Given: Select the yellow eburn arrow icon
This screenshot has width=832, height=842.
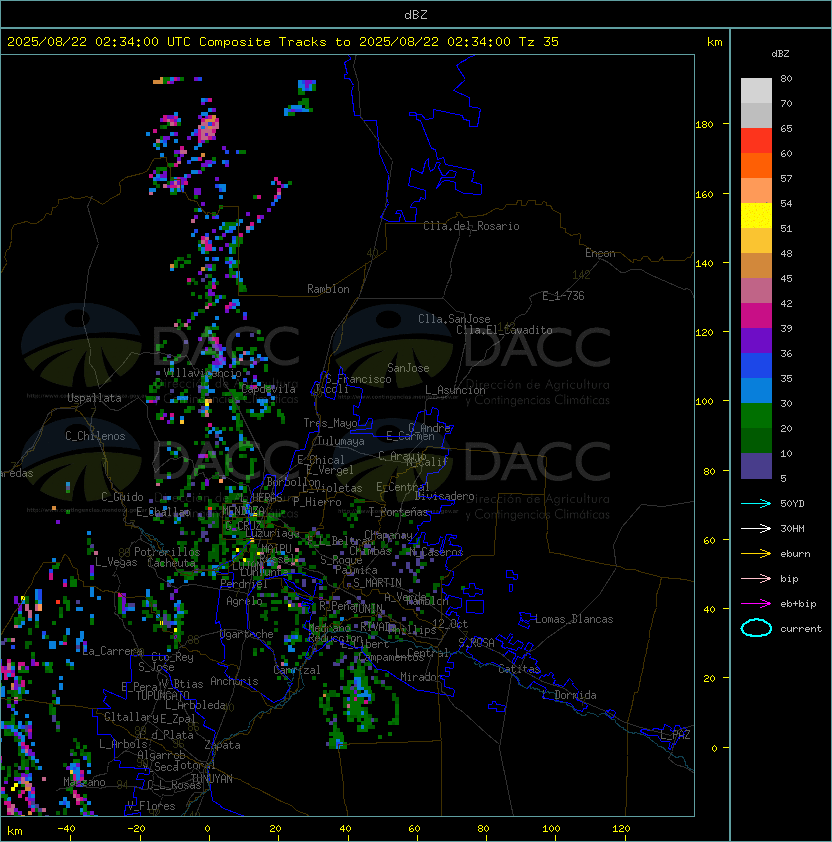Looking at the screenshot, I should coord(756,554).
